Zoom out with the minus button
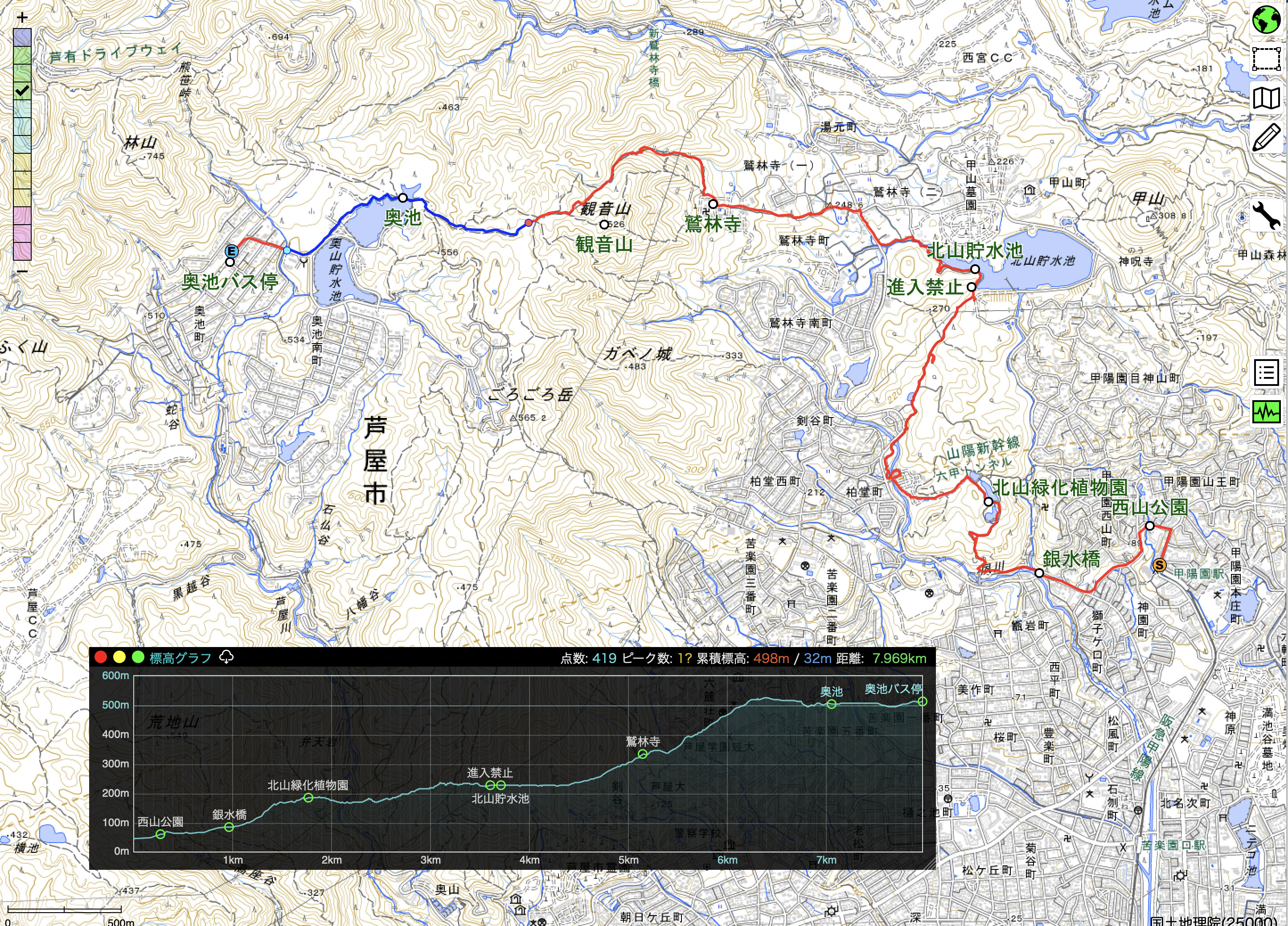 click(x=22, y=271)
